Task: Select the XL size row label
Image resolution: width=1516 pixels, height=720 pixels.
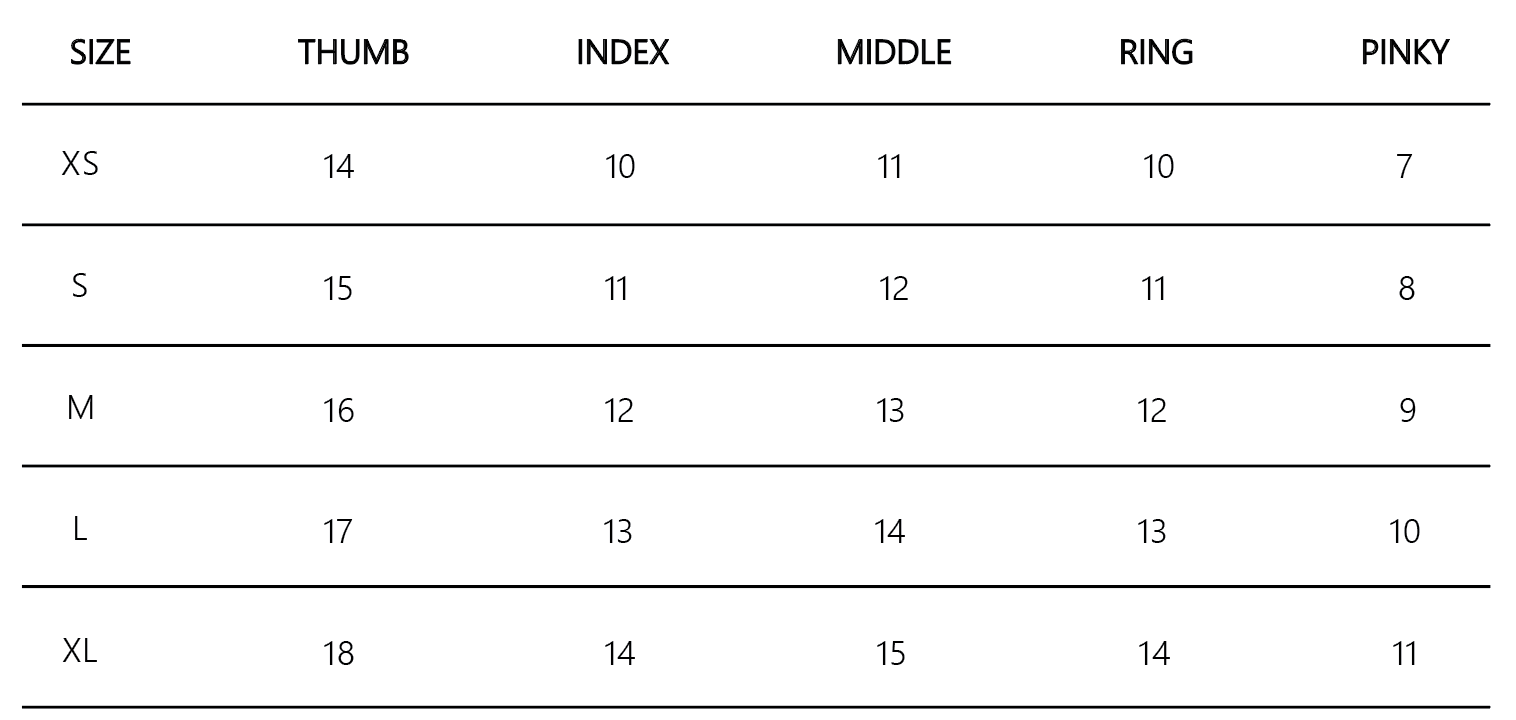Action: [80, 652]
